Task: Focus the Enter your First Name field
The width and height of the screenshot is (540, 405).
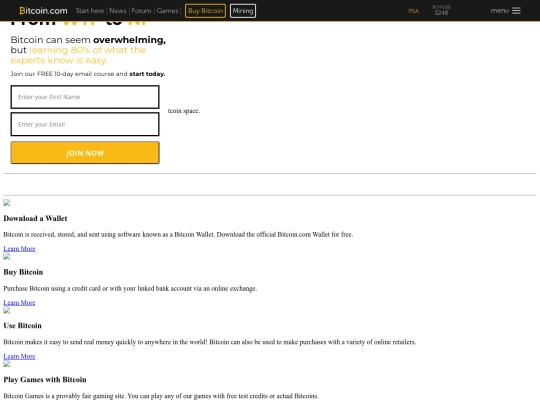Action: (85, 97)
